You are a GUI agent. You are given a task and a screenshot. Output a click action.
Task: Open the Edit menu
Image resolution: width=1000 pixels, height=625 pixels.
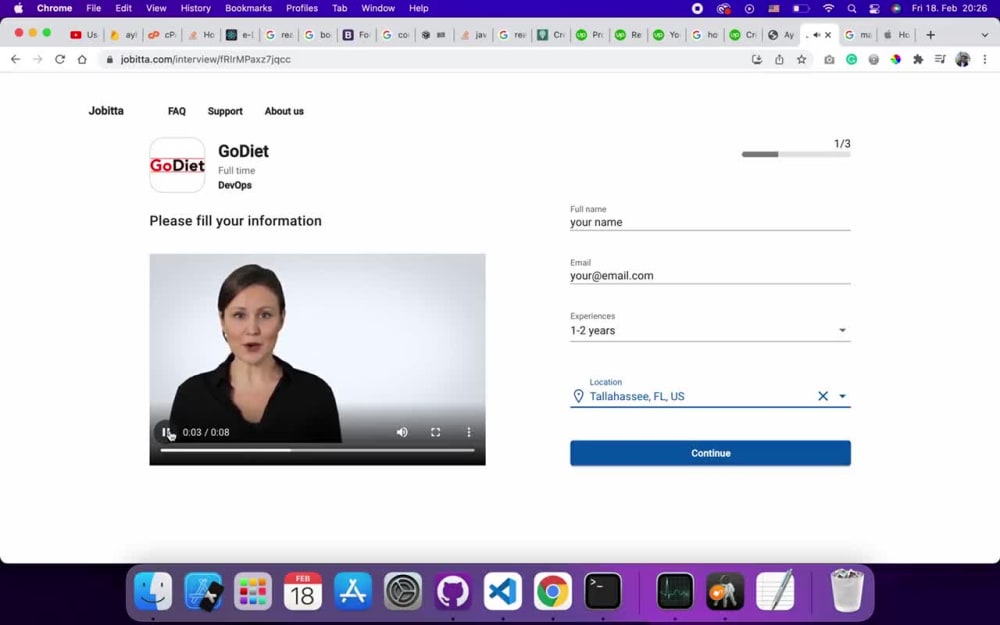tap(123, 8)
